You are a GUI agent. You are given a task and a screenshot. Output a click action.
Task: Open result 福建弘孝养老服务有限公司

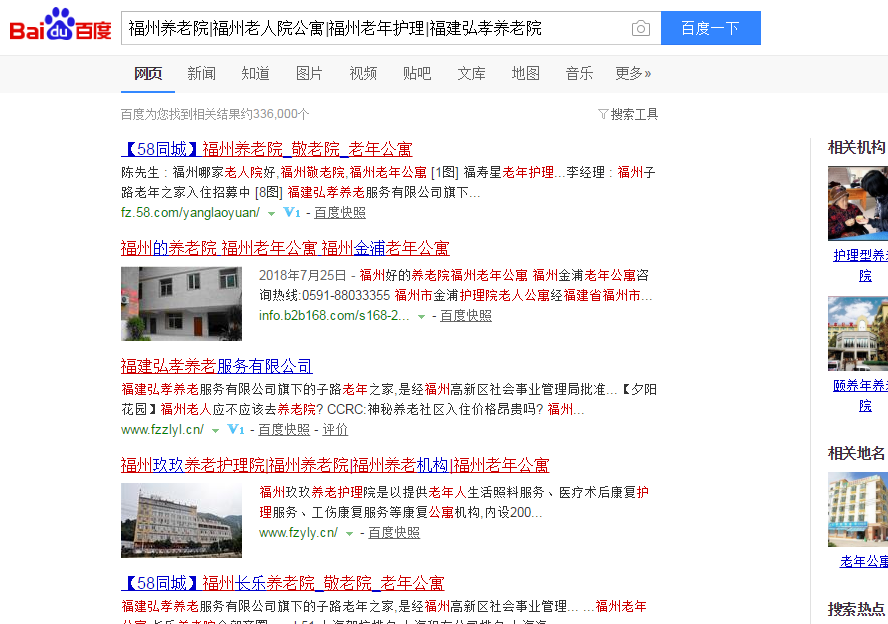tap(217, 366)
